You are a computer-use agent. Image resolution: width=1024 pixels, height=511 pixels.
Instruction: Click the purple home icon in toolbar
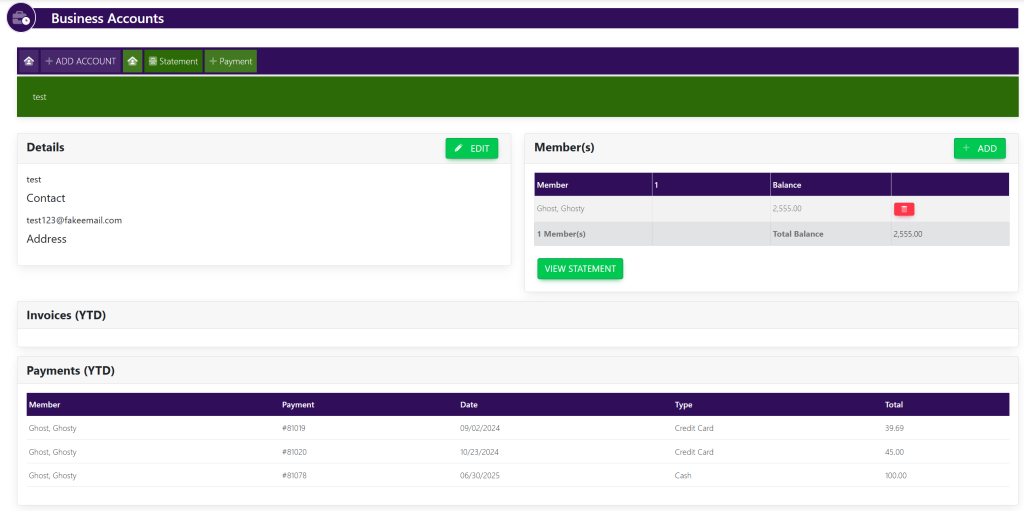pyautogui.click(x=29, y=61)
